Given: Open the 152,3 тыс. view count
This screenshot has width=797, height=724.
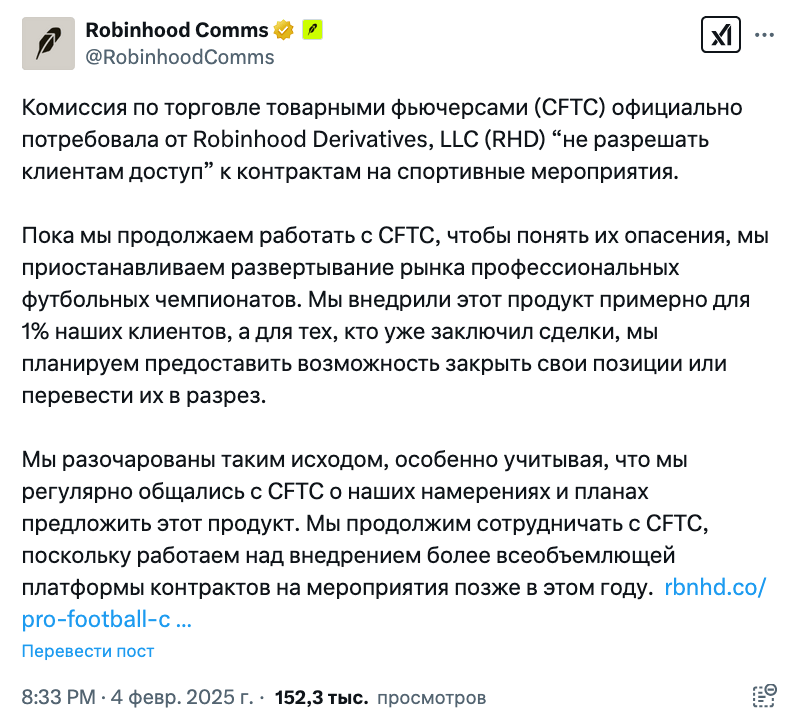Looking at the screenshot, I should pos(322,697).
